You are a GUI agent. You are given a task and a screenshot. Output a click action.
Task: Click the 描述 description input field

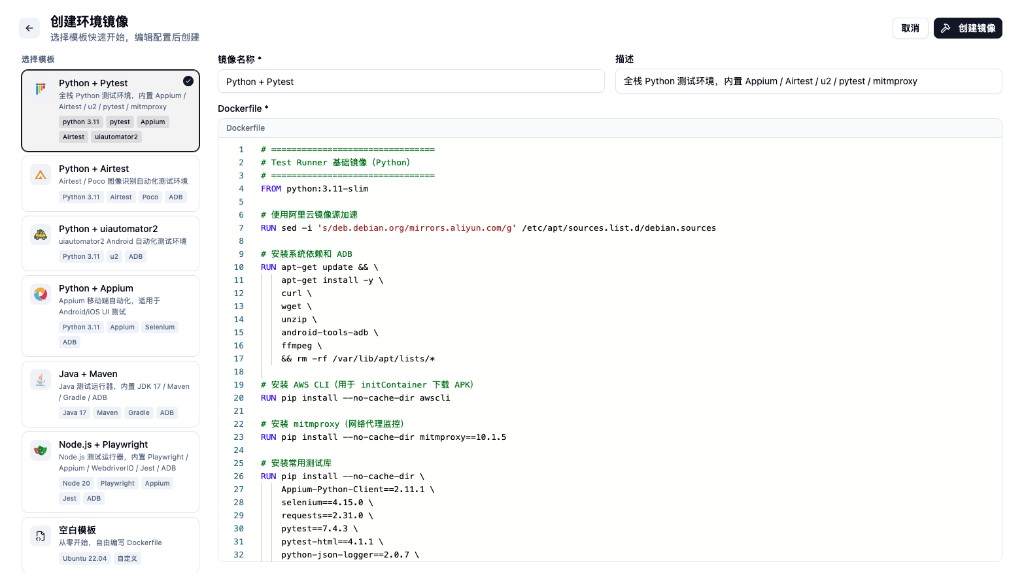(808, 80)
